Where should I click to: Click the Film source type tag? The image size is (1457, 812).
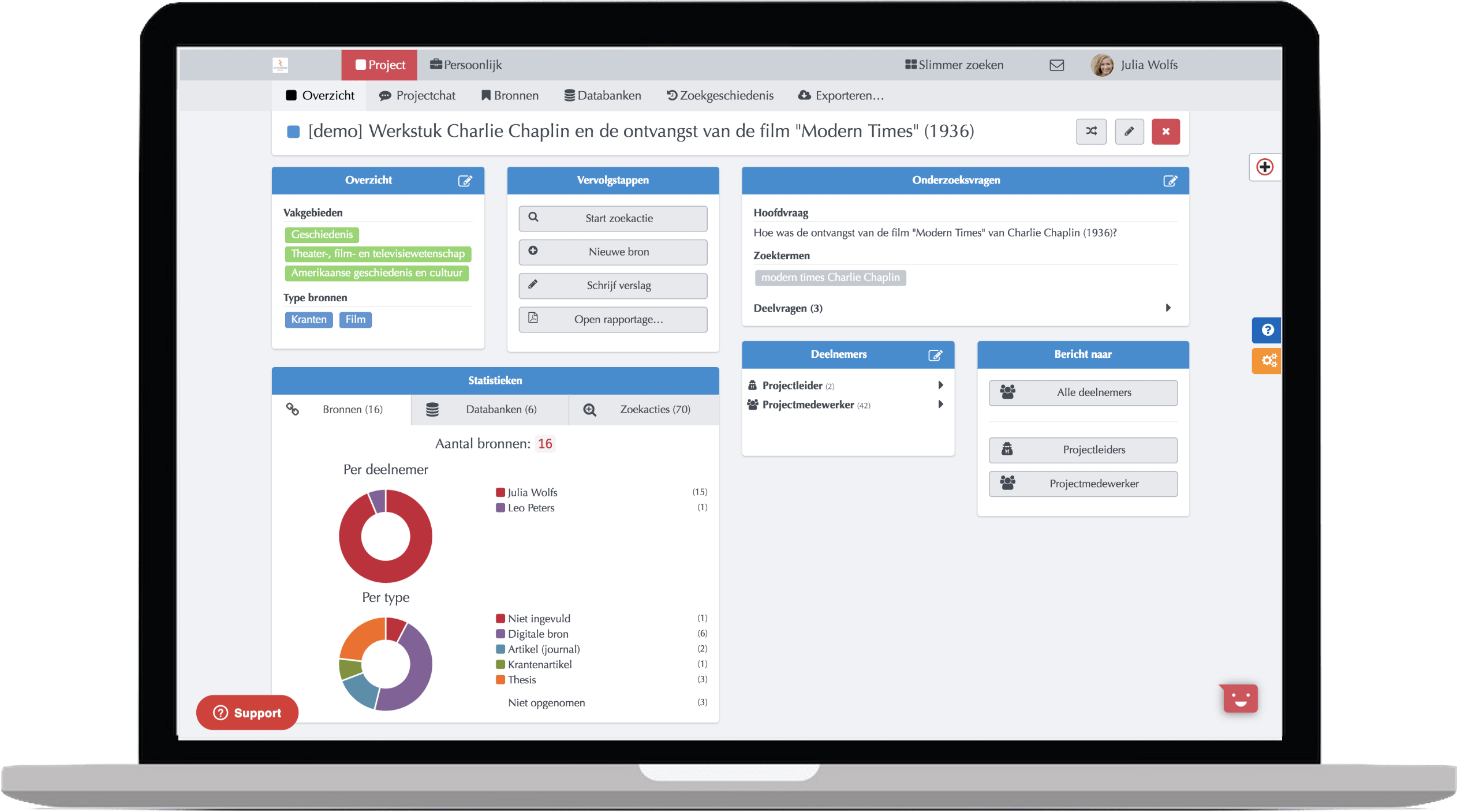(x=355, y=320)
